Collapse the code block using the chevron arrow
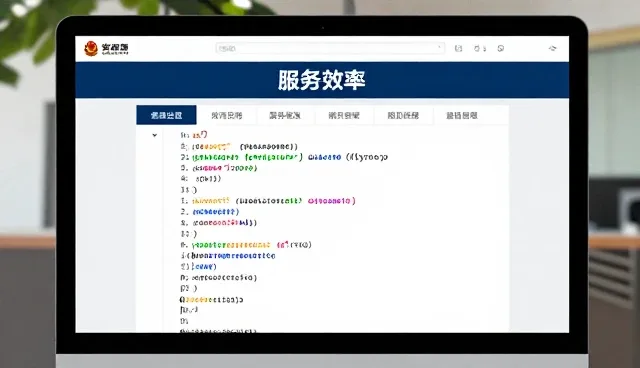 (154, 135)
